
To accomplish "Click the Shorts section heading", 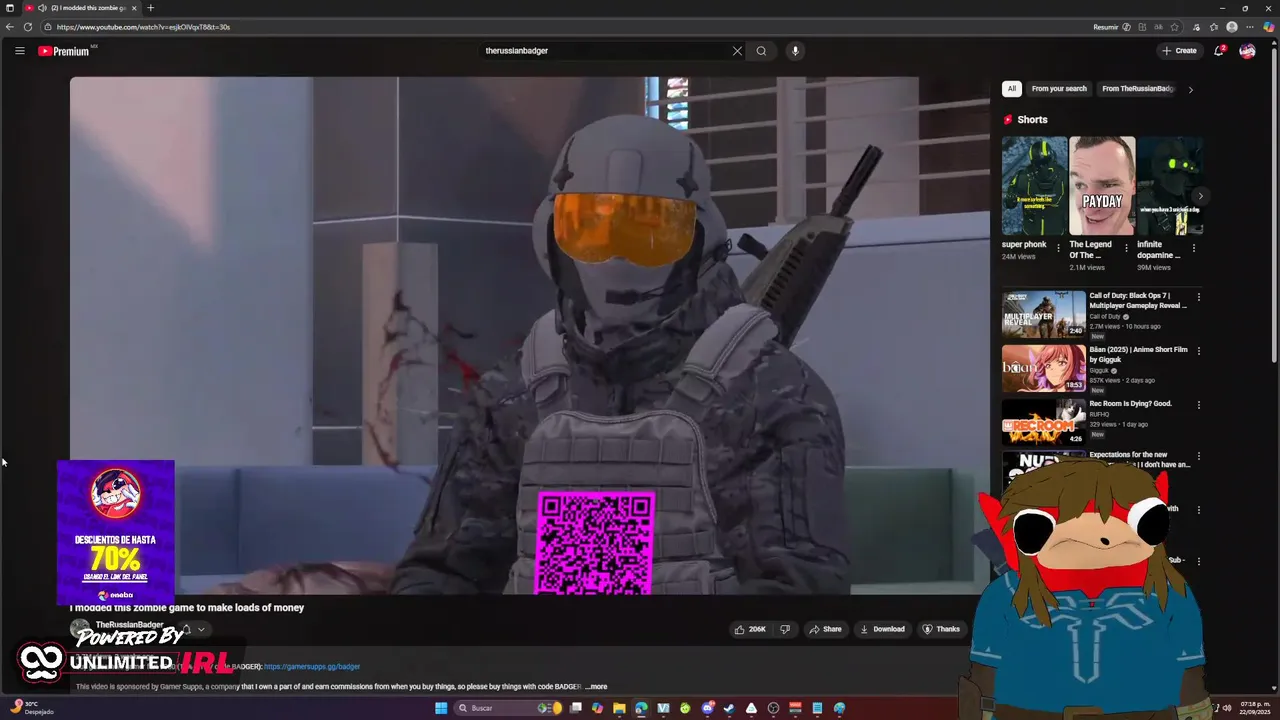I will [x=1032, y=119].
